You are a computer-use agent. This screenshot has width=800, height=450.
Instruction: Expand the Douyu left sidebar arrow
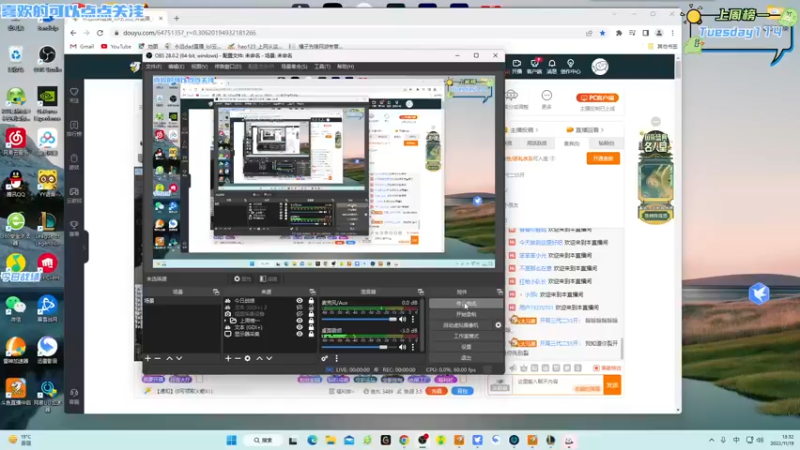pyautogui.click(x=84, y=248)
